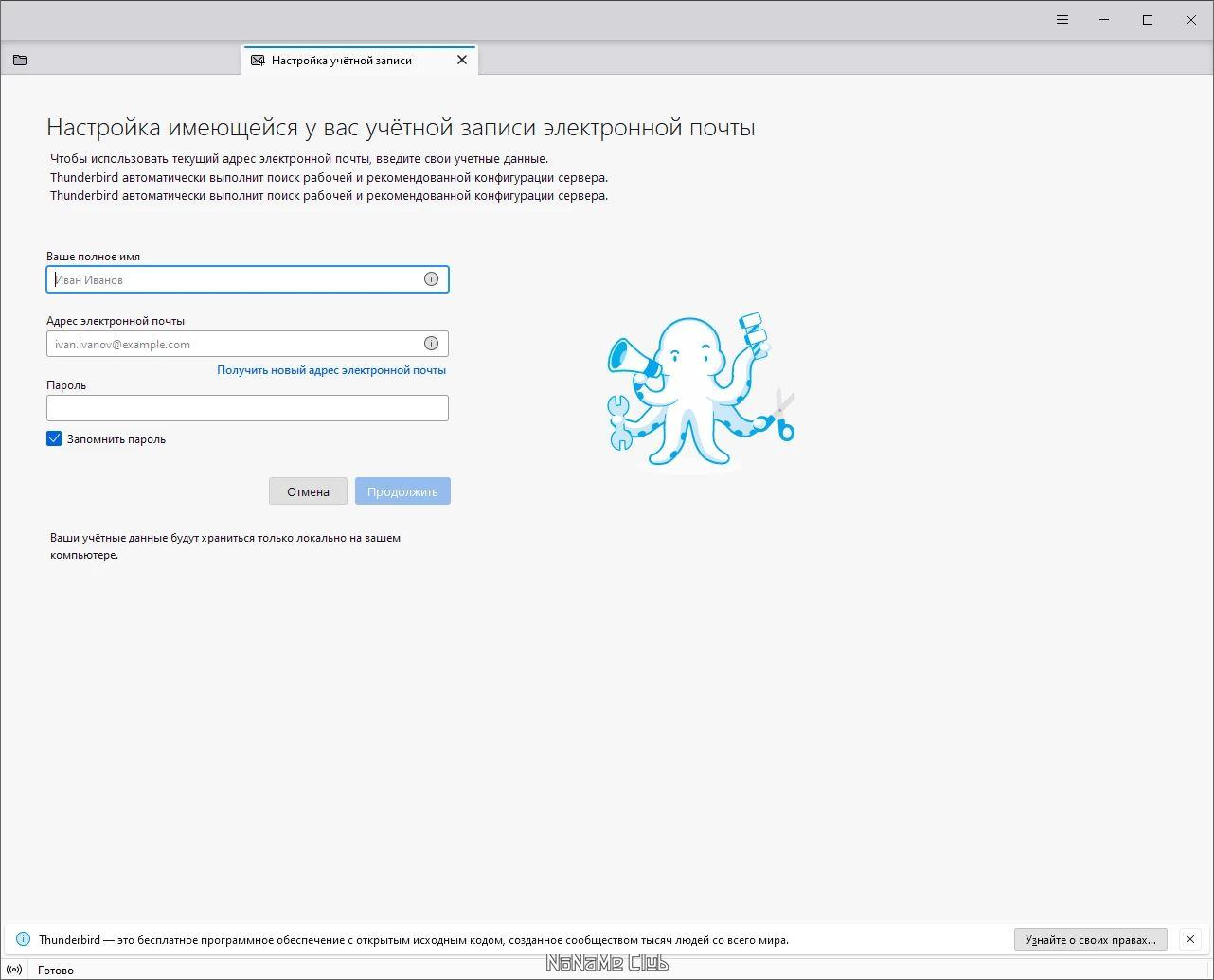
Task: Focus the 'Пароль' input field
Action: point(247,408)
